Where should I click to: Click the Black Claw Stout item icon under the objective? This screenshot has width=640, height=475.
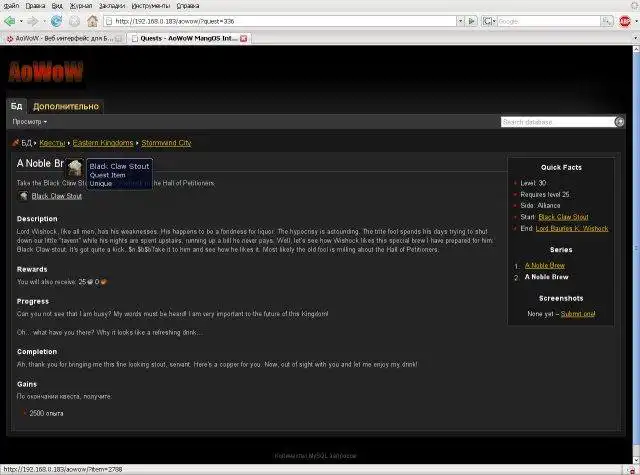23,196
